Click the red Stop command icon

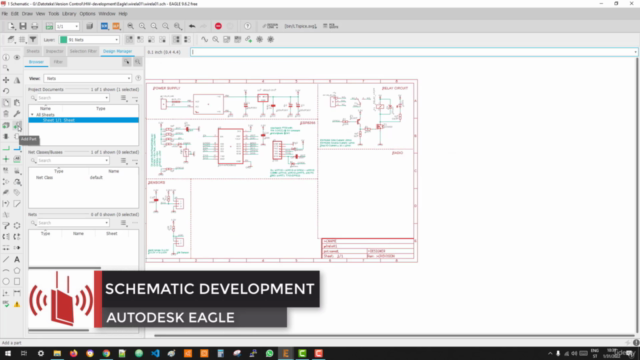click(218, 26)
